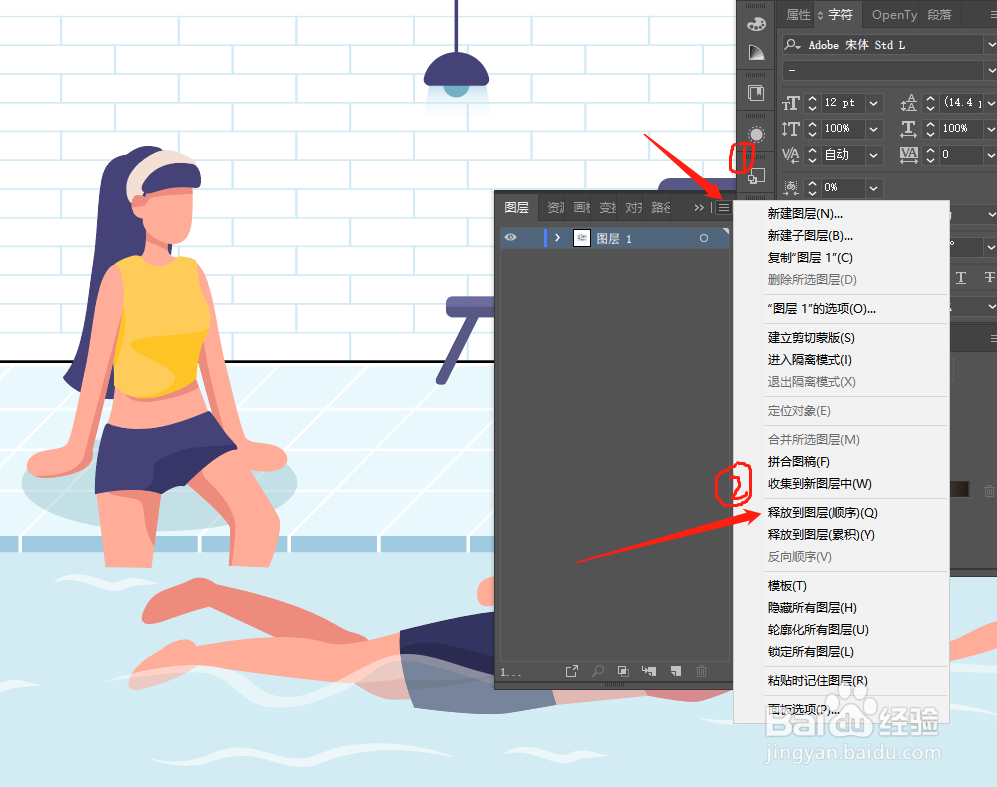
Task: Click the delete layer trash icon
Action: [x=701, y=671]
